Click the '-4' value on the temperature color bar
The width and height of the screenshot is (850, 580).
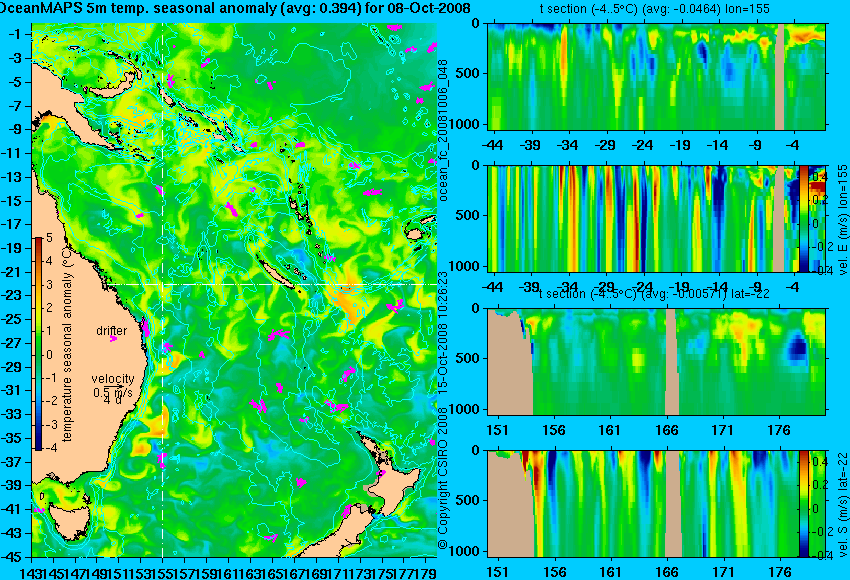[x=49, y=448]
